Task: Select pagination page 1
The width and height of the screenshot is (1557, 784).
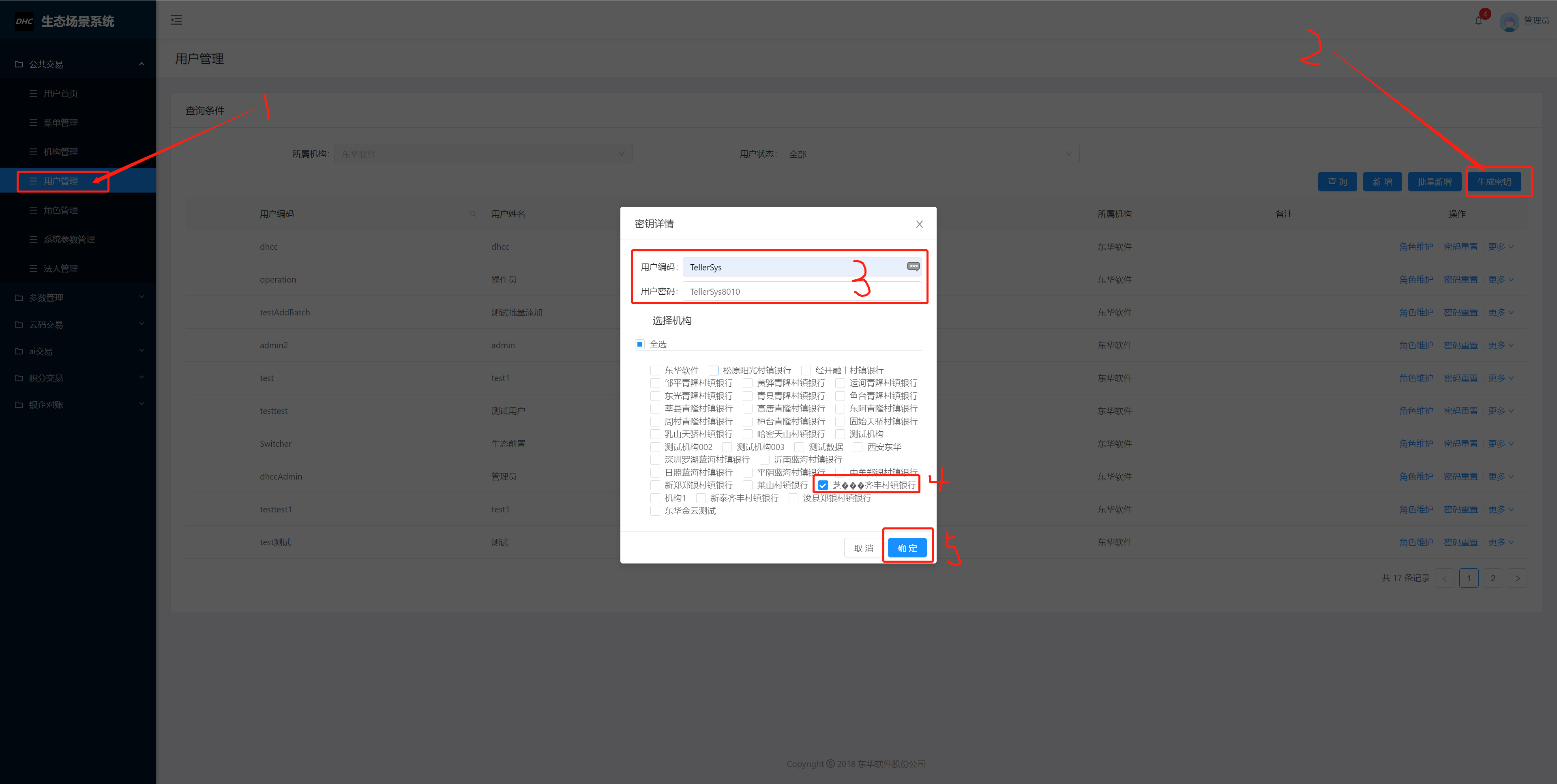Action: [1469, 578]
